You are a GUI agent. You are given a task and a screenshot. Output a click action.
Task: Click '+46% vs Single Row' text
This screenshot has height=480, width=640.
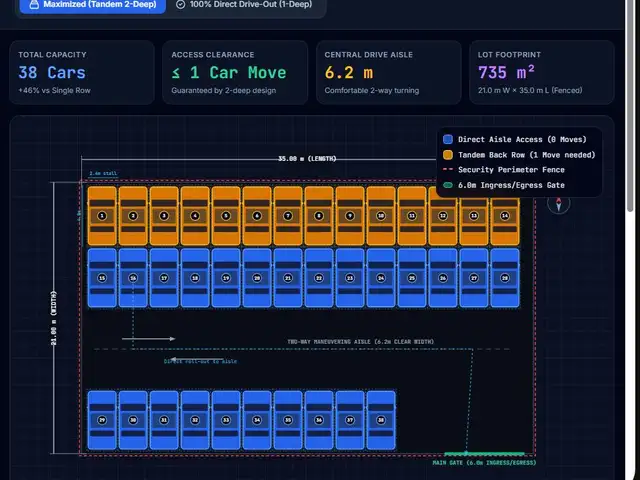pyautogui.click(x=54, y=91)
